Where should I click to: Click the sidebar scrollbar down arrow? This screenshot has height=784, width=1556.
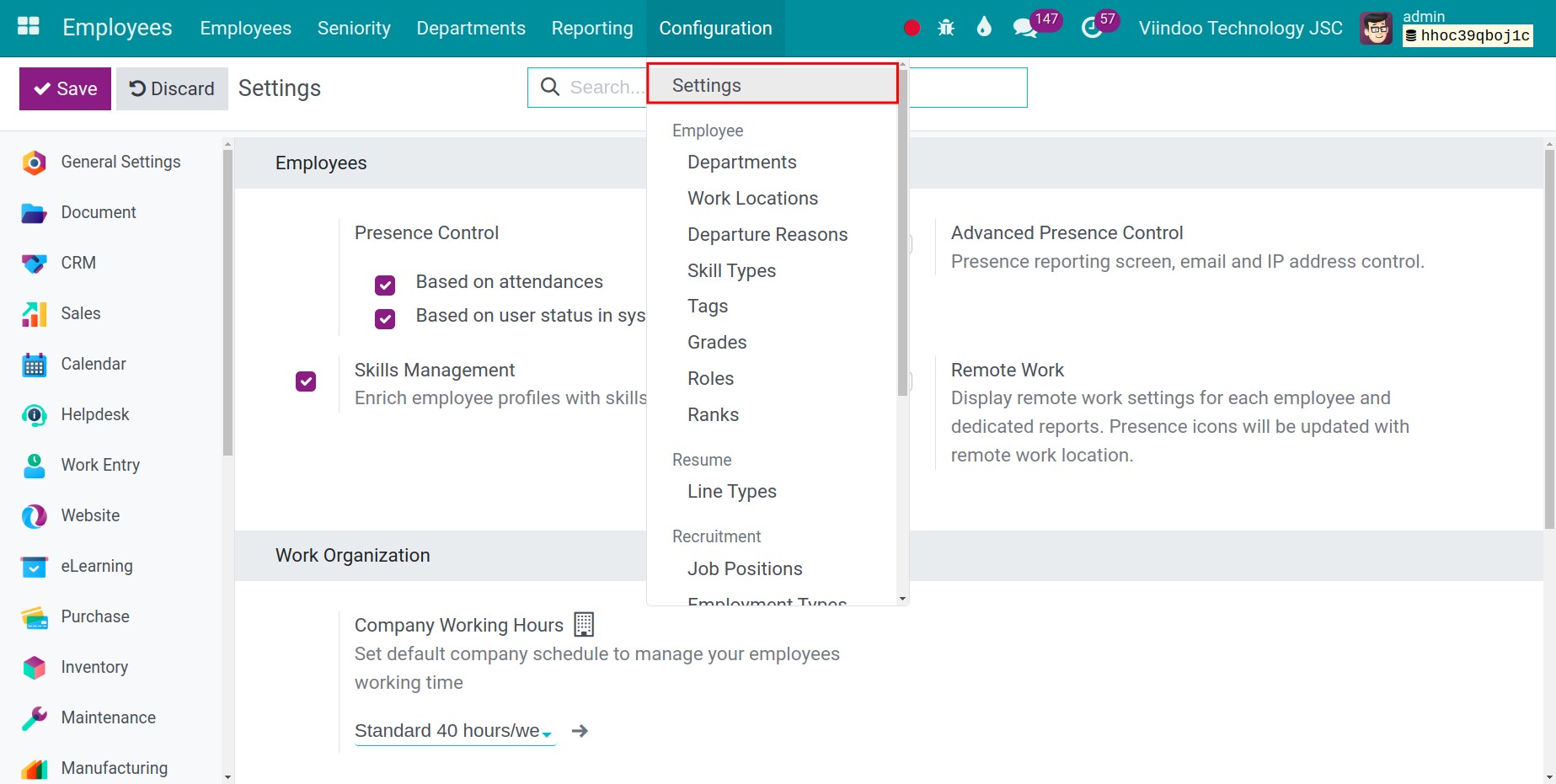click(x=227, y=777)
